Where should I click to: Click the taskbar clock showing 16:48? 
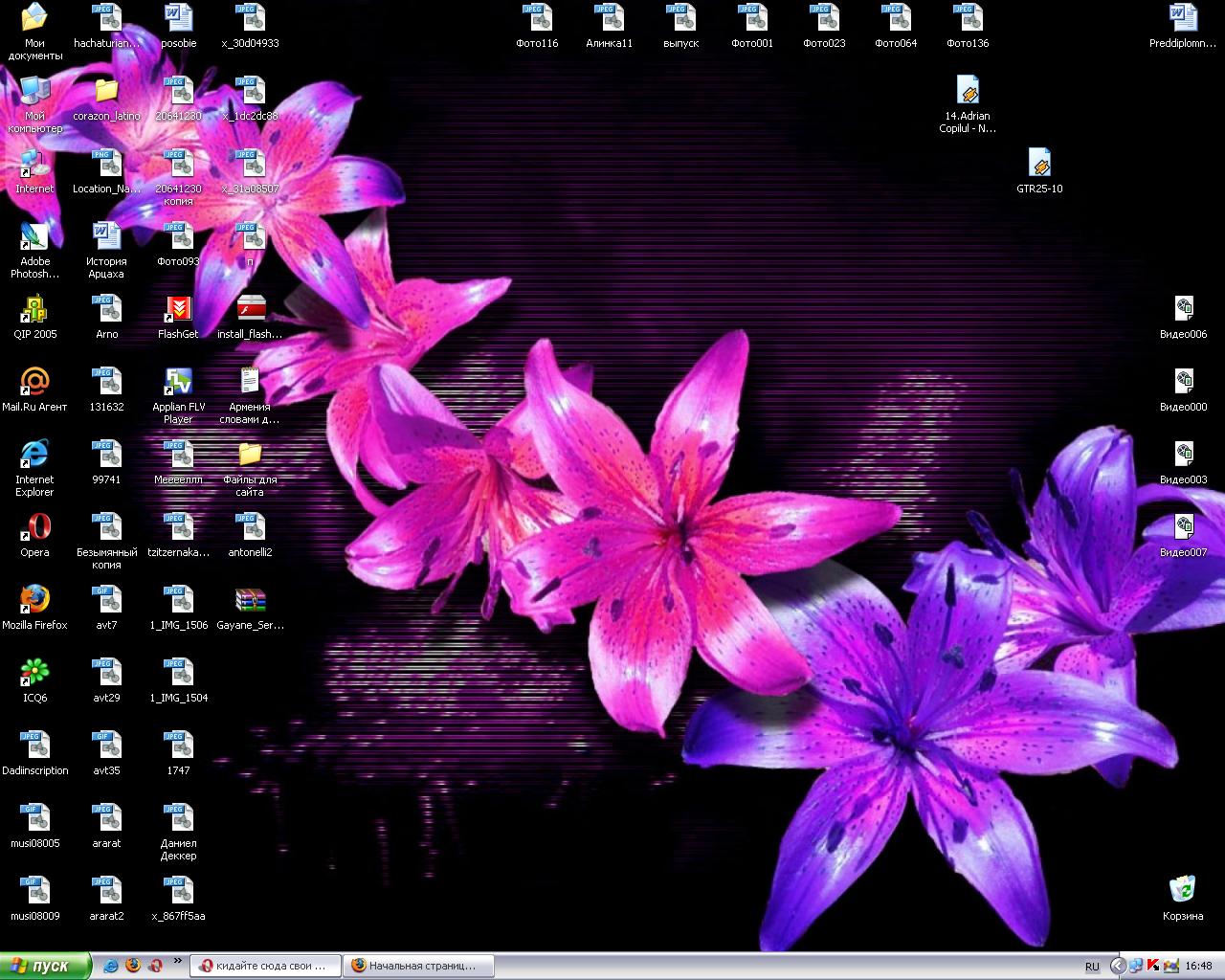click(x=1198, y=966)
